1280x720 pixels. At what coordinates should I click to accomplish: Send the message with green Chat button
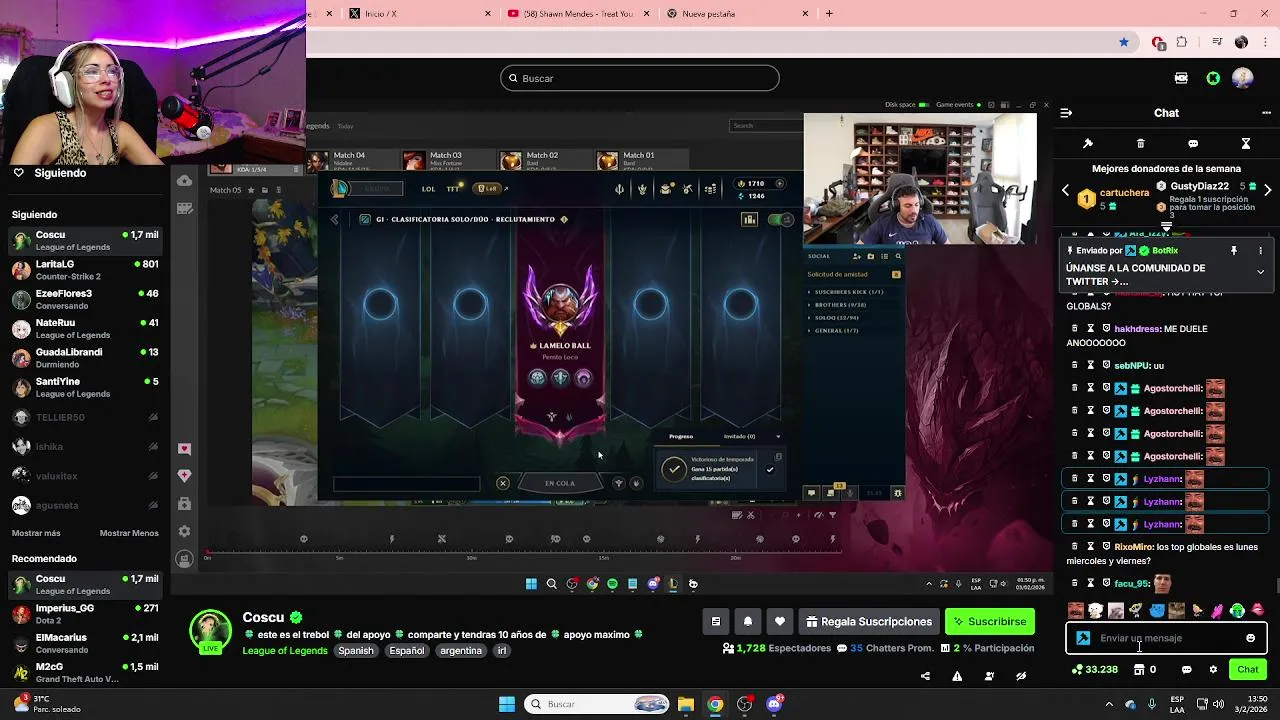1248,670
